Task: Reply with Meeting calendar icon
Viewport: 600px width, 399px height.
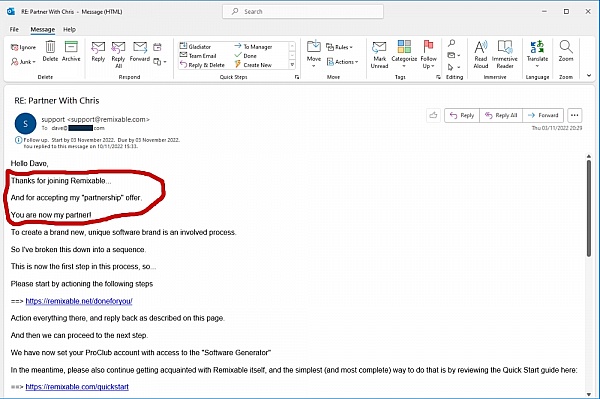Action: tap(157, 47)
